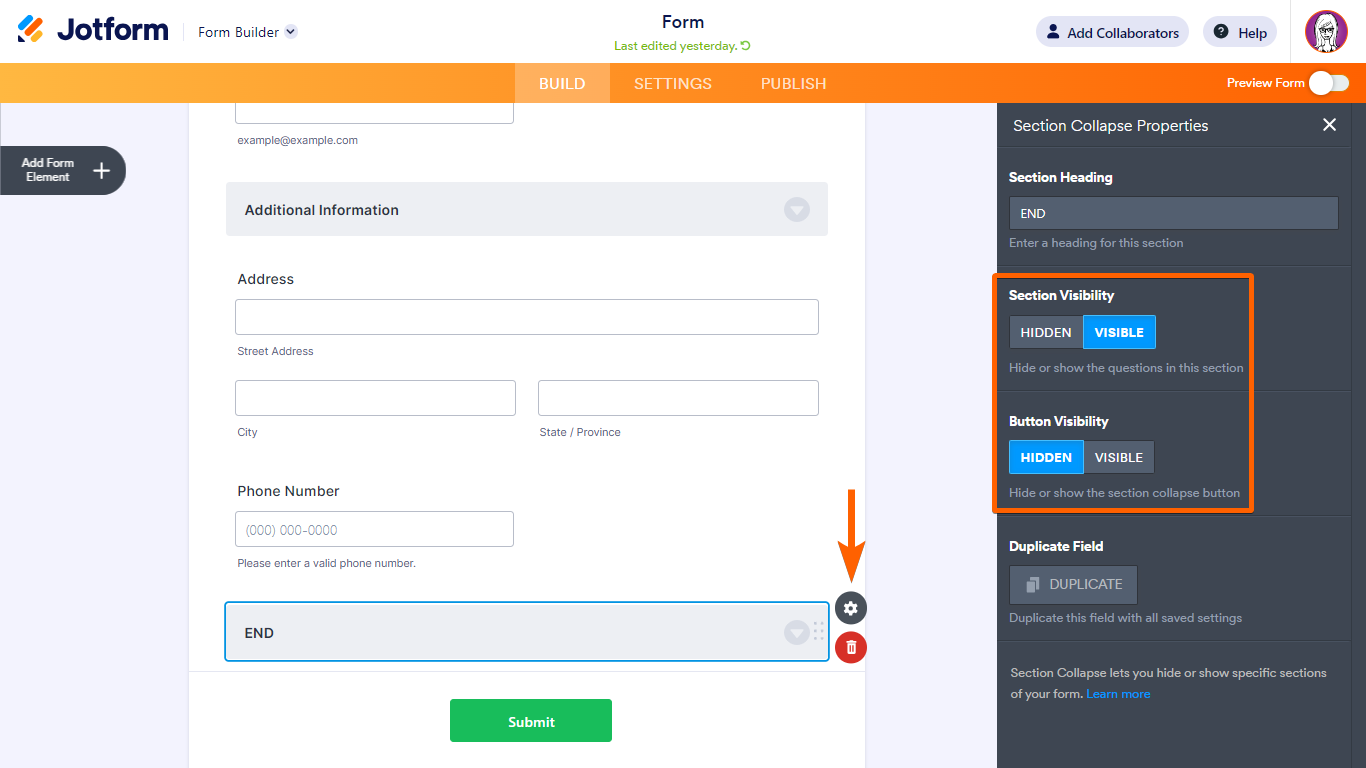This screenshot has height=768, width=1366.
Task: Set Section Visibility to Hidden
Action: pyautogui.click(x=1046, y=332)
